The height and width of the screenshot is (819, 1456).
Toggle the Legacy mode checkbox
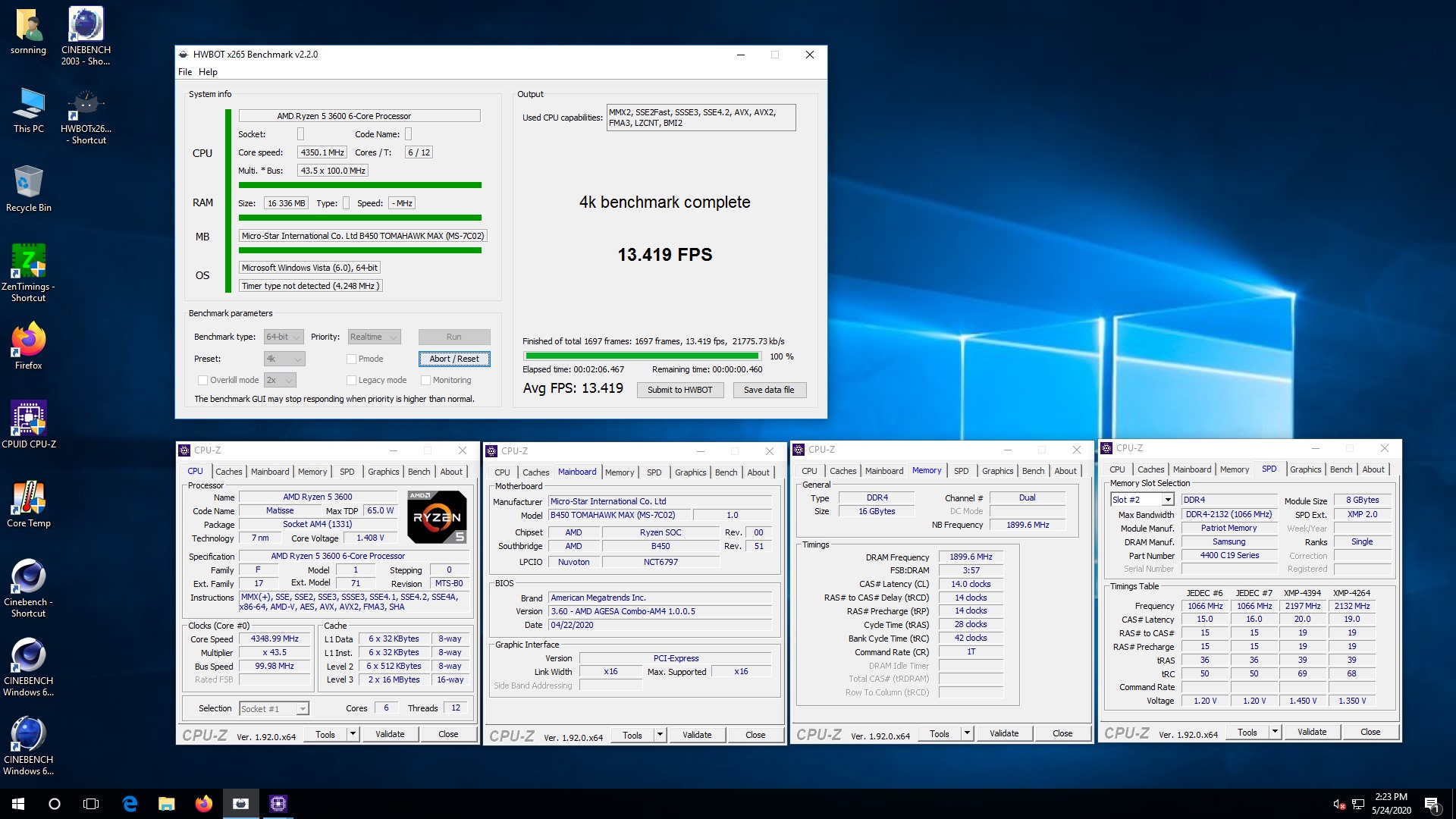[351, 380]
